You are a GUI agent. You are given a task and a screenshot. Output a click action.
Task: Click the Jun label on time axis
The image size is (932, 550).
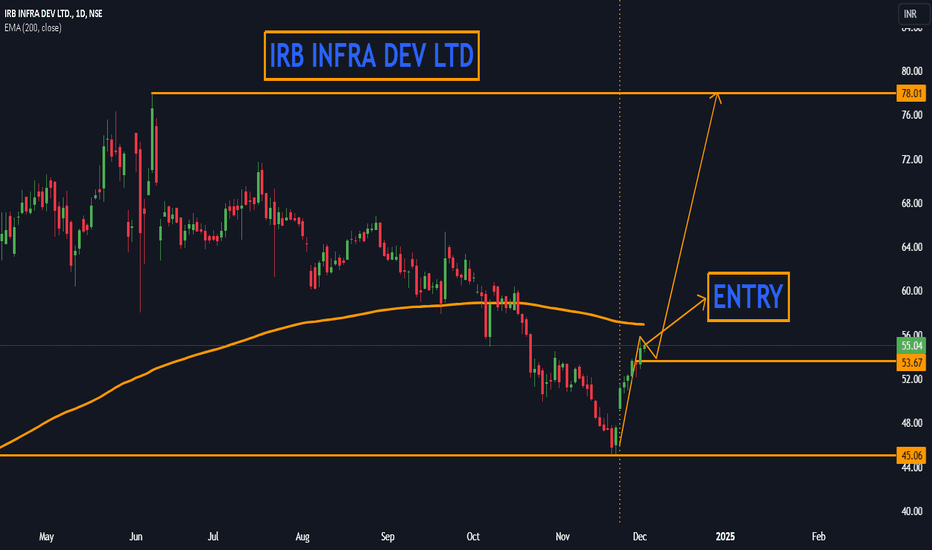pos(136,536)
